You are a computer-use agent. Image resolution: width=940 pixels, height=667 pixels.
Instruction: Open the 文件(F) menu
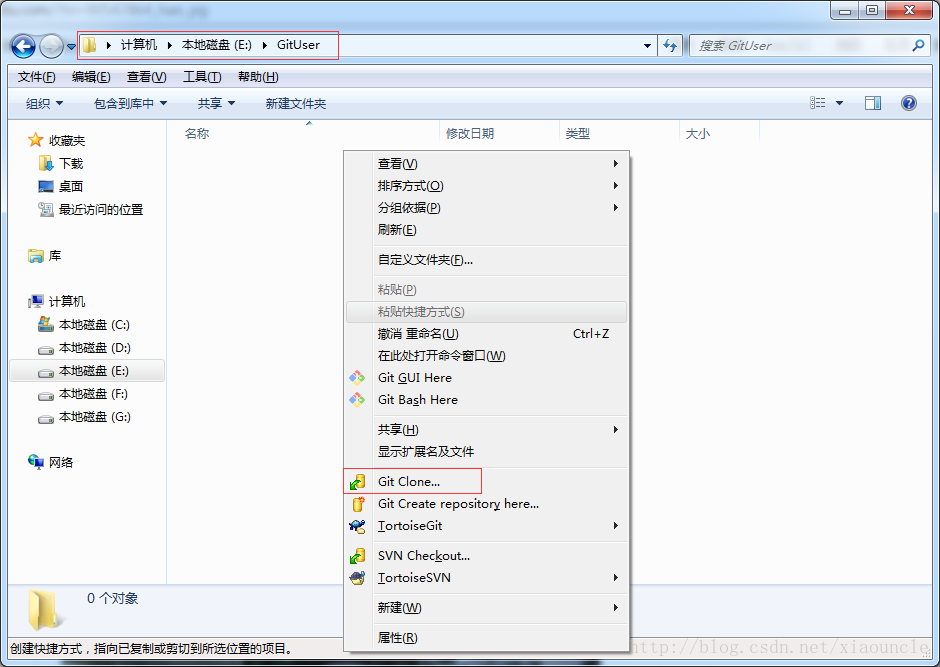point(37,77)
